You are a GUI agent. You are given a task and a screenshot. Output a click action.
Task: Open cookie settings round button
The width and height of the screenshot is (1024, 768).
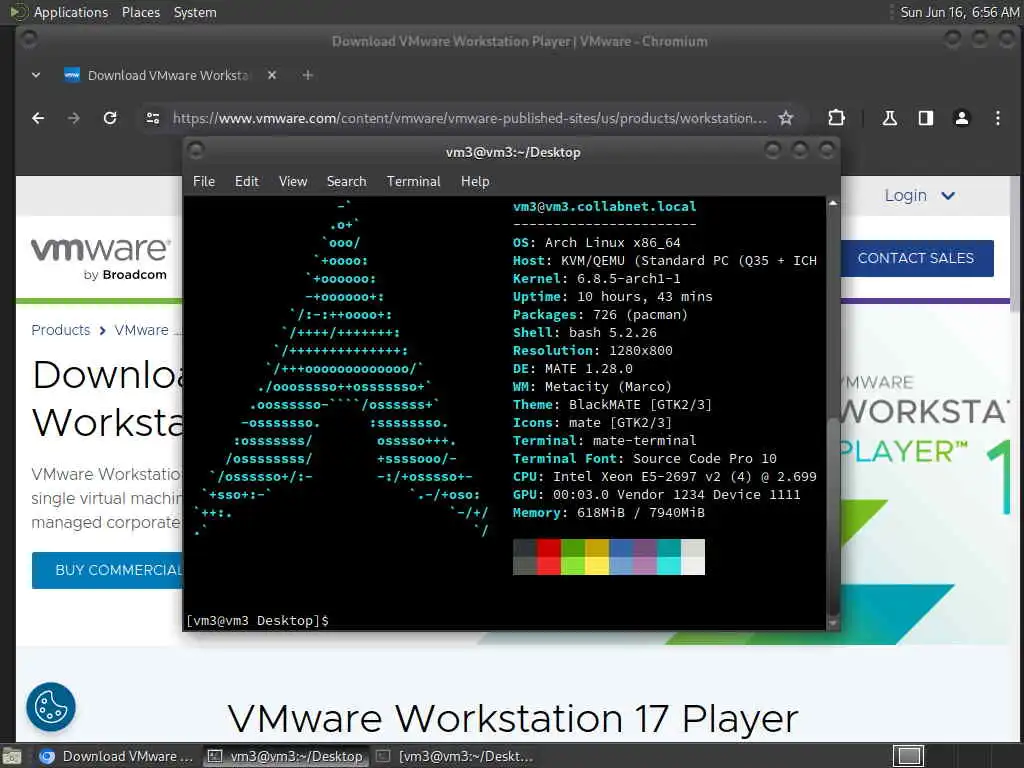51,707
